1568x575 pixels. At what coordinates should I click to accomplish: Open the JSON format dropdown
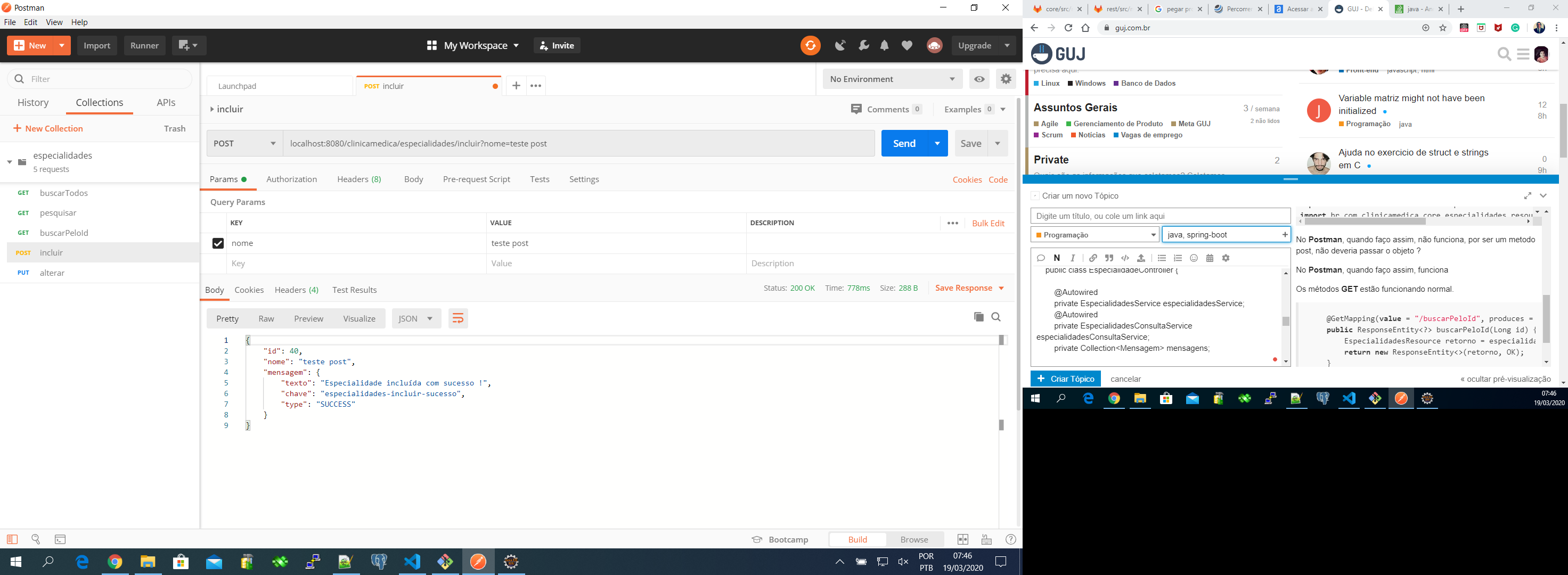(416, 319)
